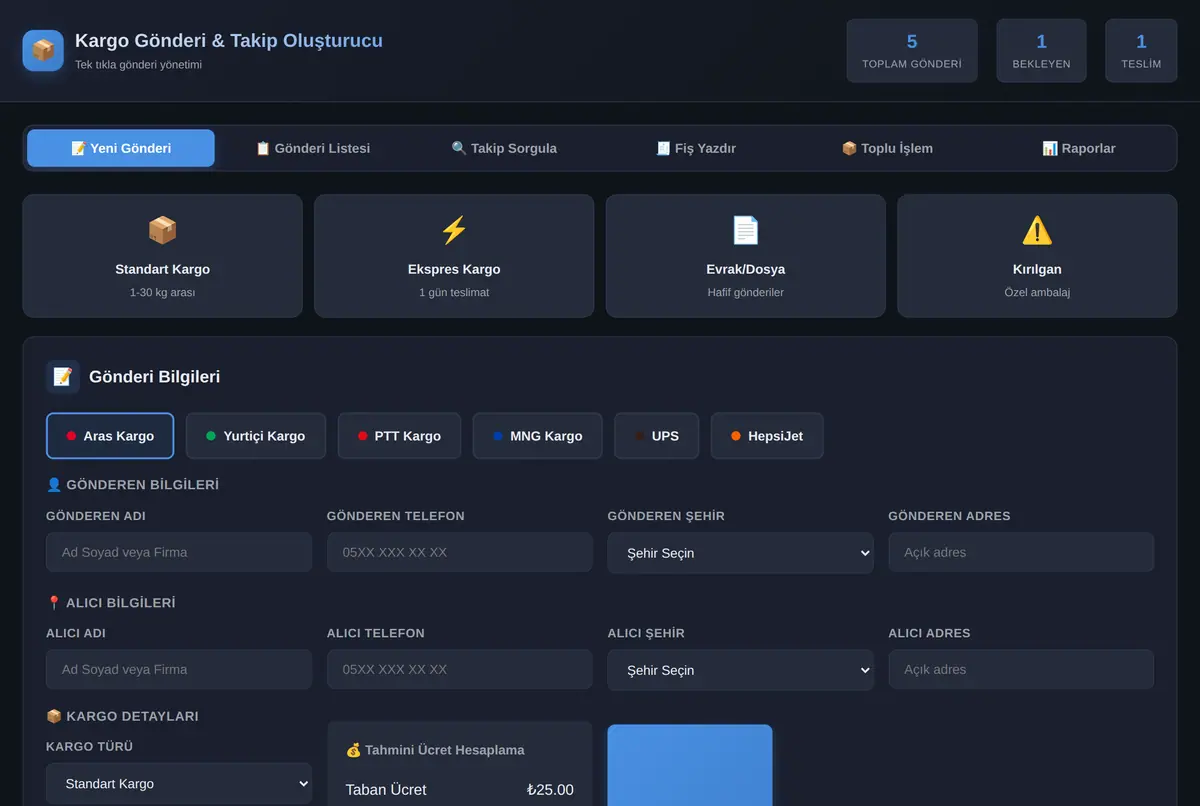The height and width of the screenshot is (806, 1200).
Task: Click the Standart Kargo box icon
Action: pyautogui.click(x=162, y=230)
